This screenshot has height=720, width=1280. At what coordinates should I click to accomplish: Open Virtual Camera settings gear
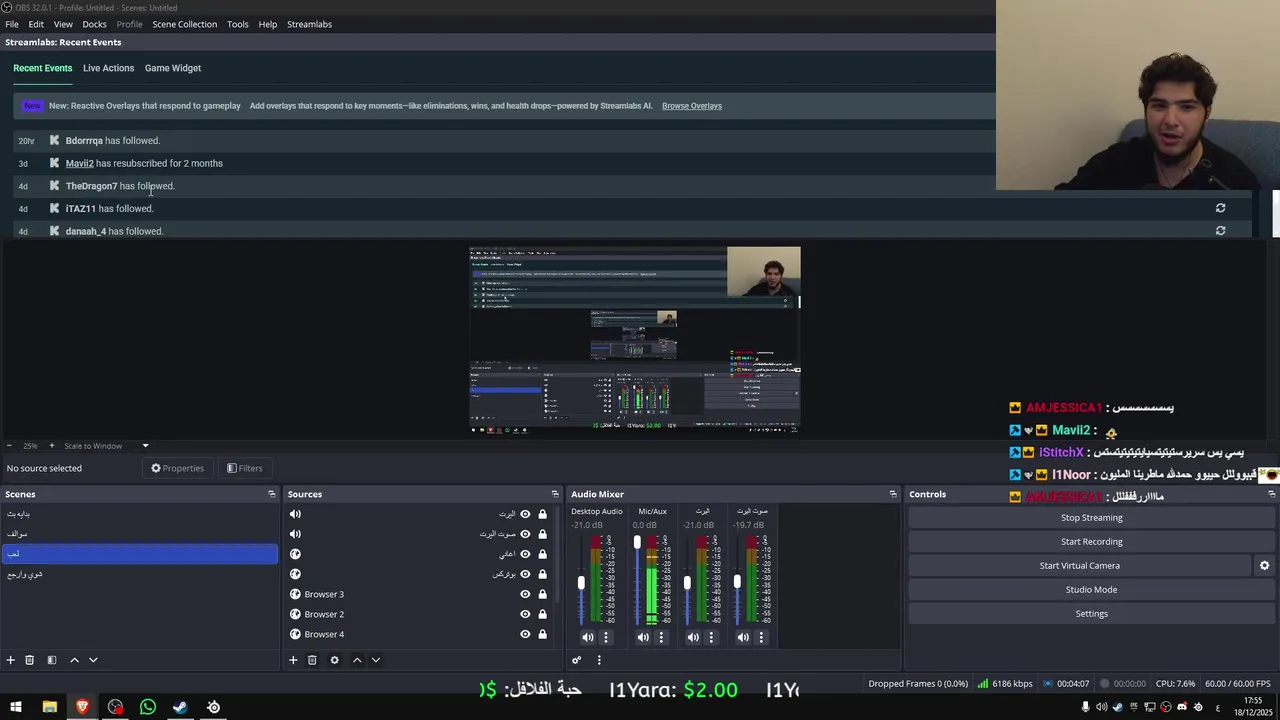coord(1264,565)
